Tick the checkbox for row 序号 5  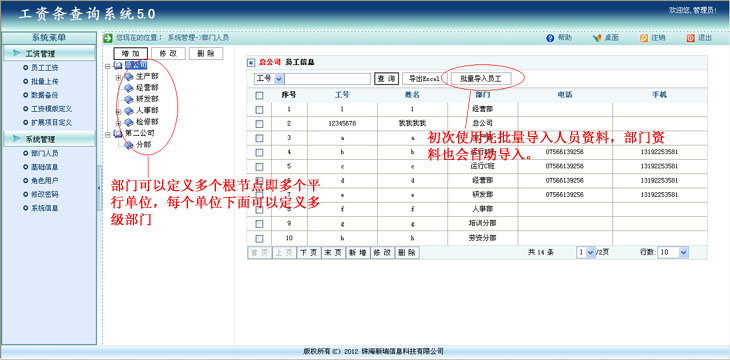pyautogui.click(x=260, y=167)
